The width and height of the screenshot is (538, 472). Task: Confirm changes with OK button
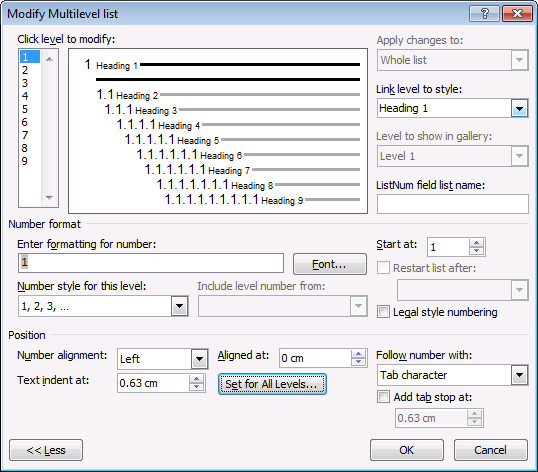click(x=407, y=450)
